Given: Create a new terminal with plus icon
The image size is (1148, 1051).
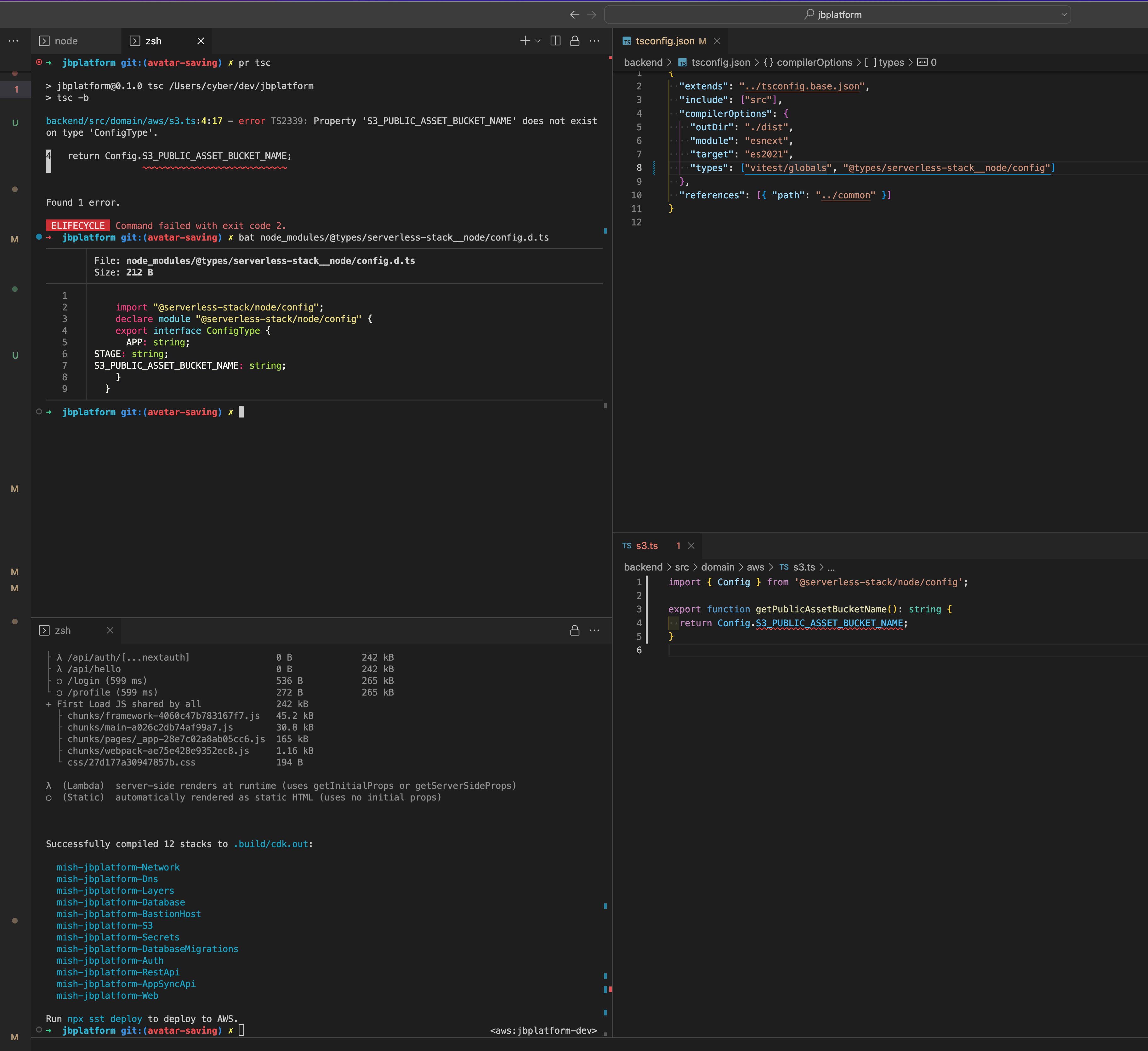Looking at the screenshot, I should pos(525,41).
